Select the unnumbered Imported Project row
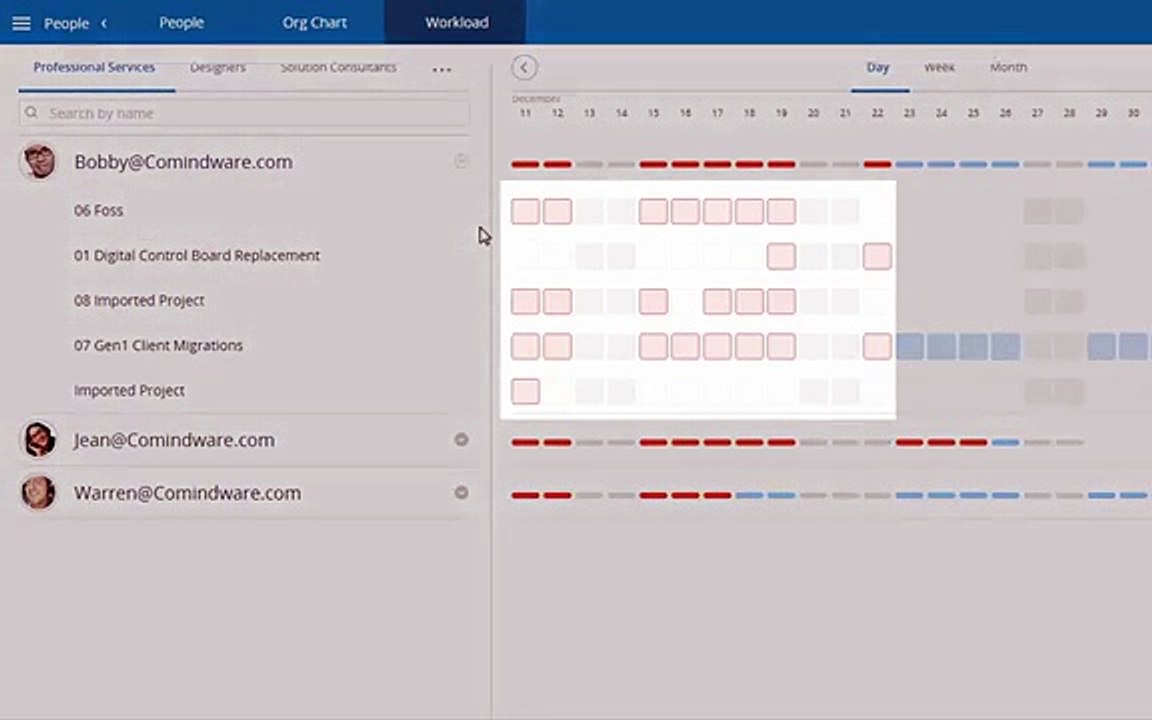This screenshot has height=720, width=1152. pyautogui.click(x=129, y=391)
